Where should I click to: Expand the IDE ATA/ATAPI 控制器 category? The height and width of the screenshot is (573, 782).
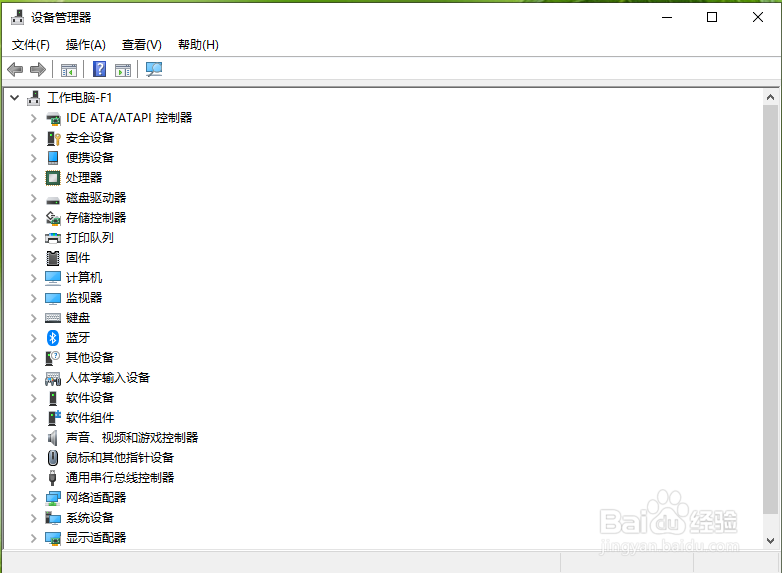(x=33, y=118)
